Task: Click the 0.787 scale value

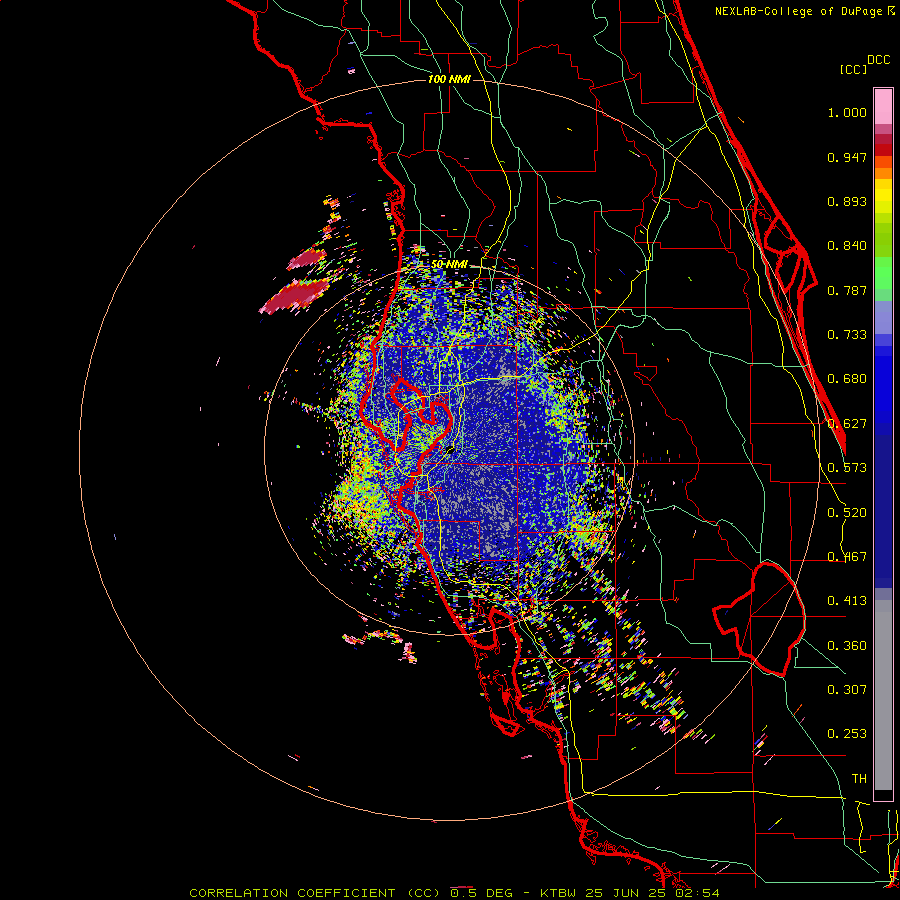Action: [x=847, y=290]
